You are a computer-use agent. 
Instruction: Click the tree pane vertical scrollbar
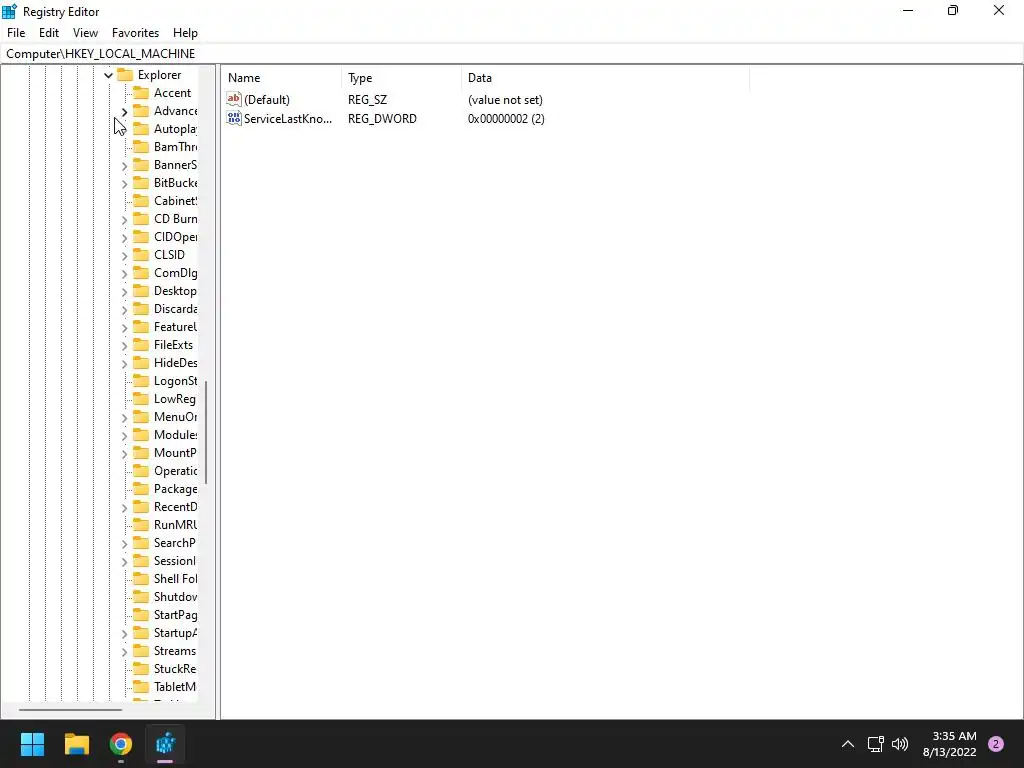(x=206, y=432)
